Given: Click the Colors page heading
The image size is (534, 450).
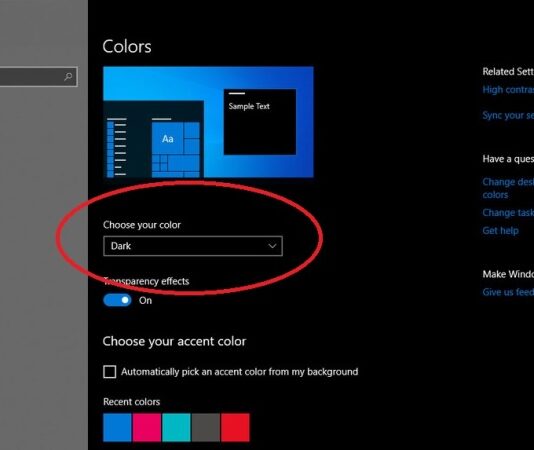Looking at the screenshot, I should [x=127, y=46].
